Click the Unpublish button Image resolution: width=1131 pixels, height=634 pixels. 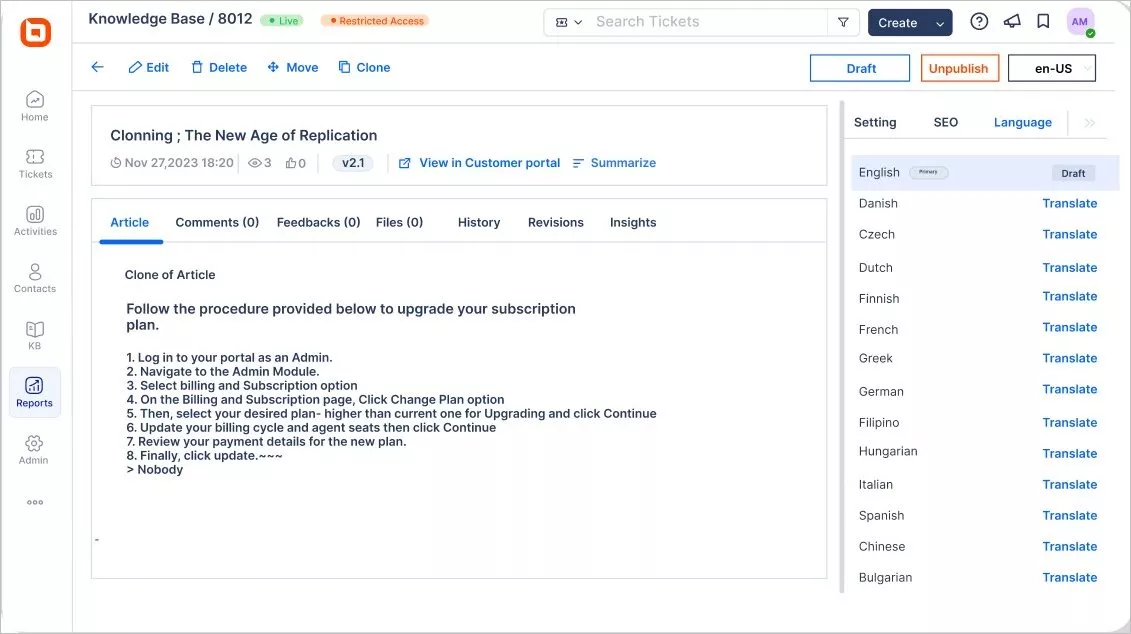(959, 68)
